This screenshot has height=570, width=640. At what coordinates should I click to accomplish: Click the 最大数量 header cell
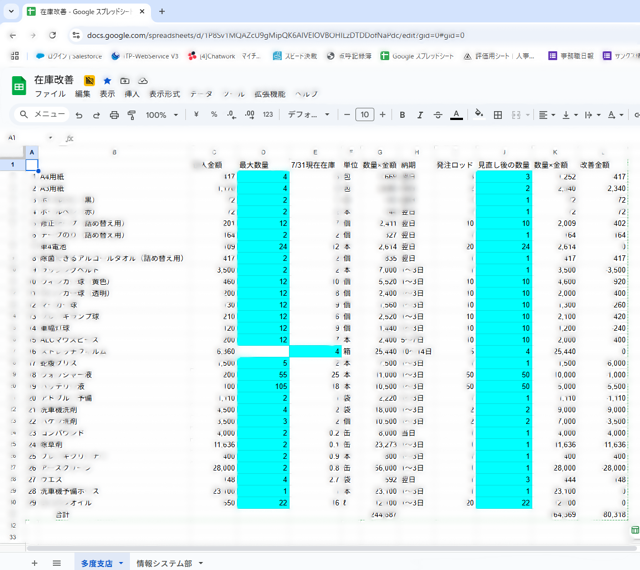point(263,165)
